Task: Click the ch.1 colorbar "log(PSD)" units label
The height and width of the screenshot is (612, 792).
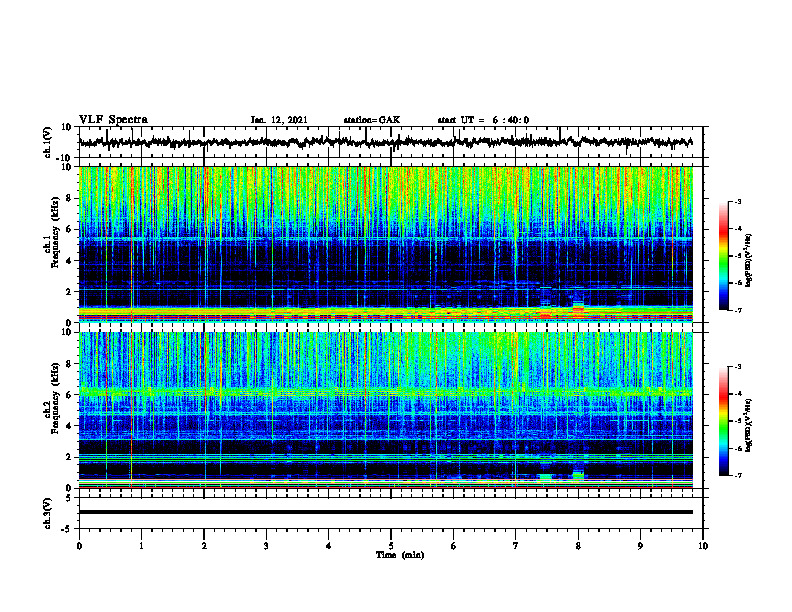Action: tap(749, 261)
